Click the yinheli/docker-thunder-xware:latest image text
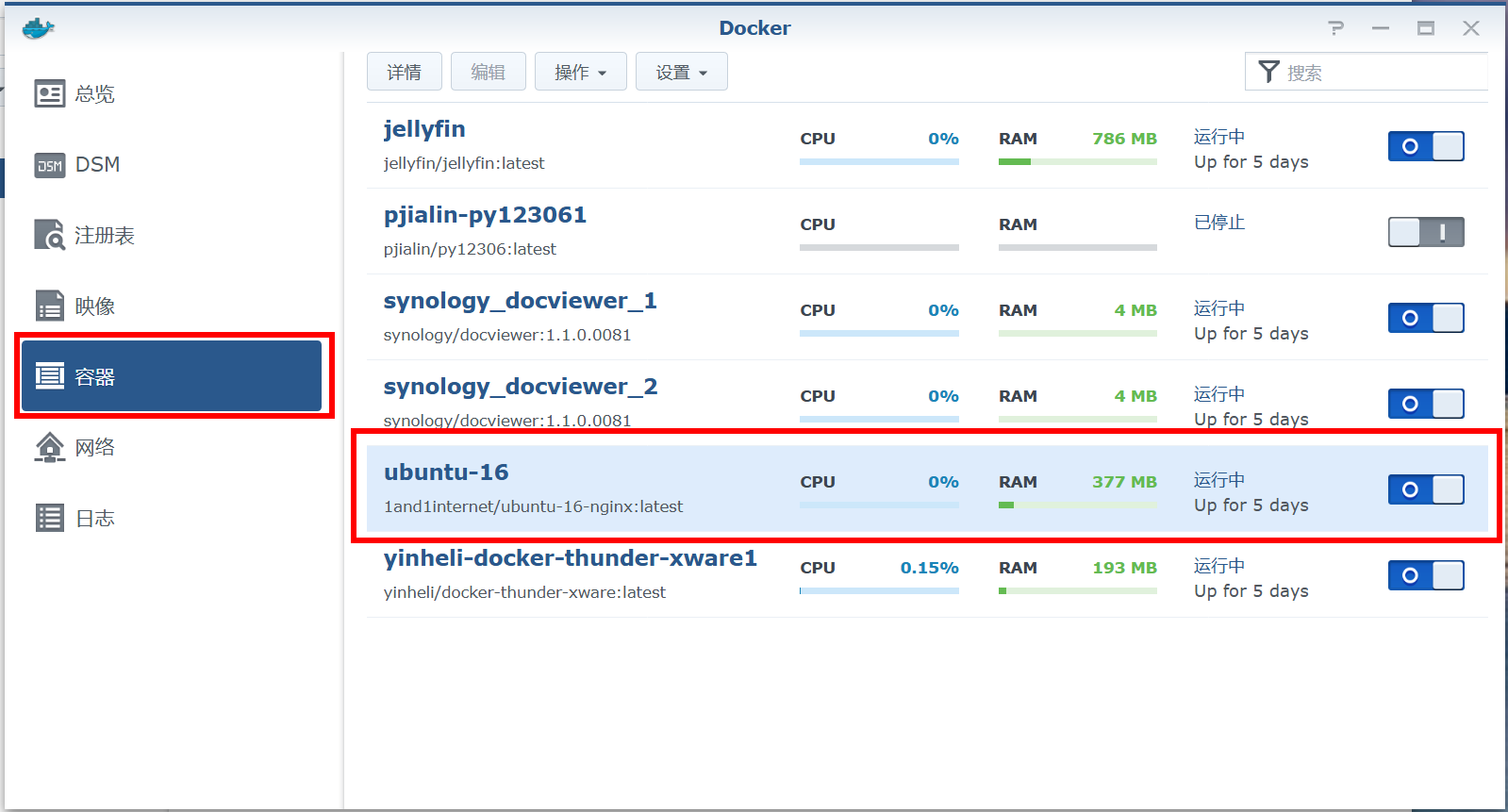This screenshot has width=1508, height=812. point(524,592)
